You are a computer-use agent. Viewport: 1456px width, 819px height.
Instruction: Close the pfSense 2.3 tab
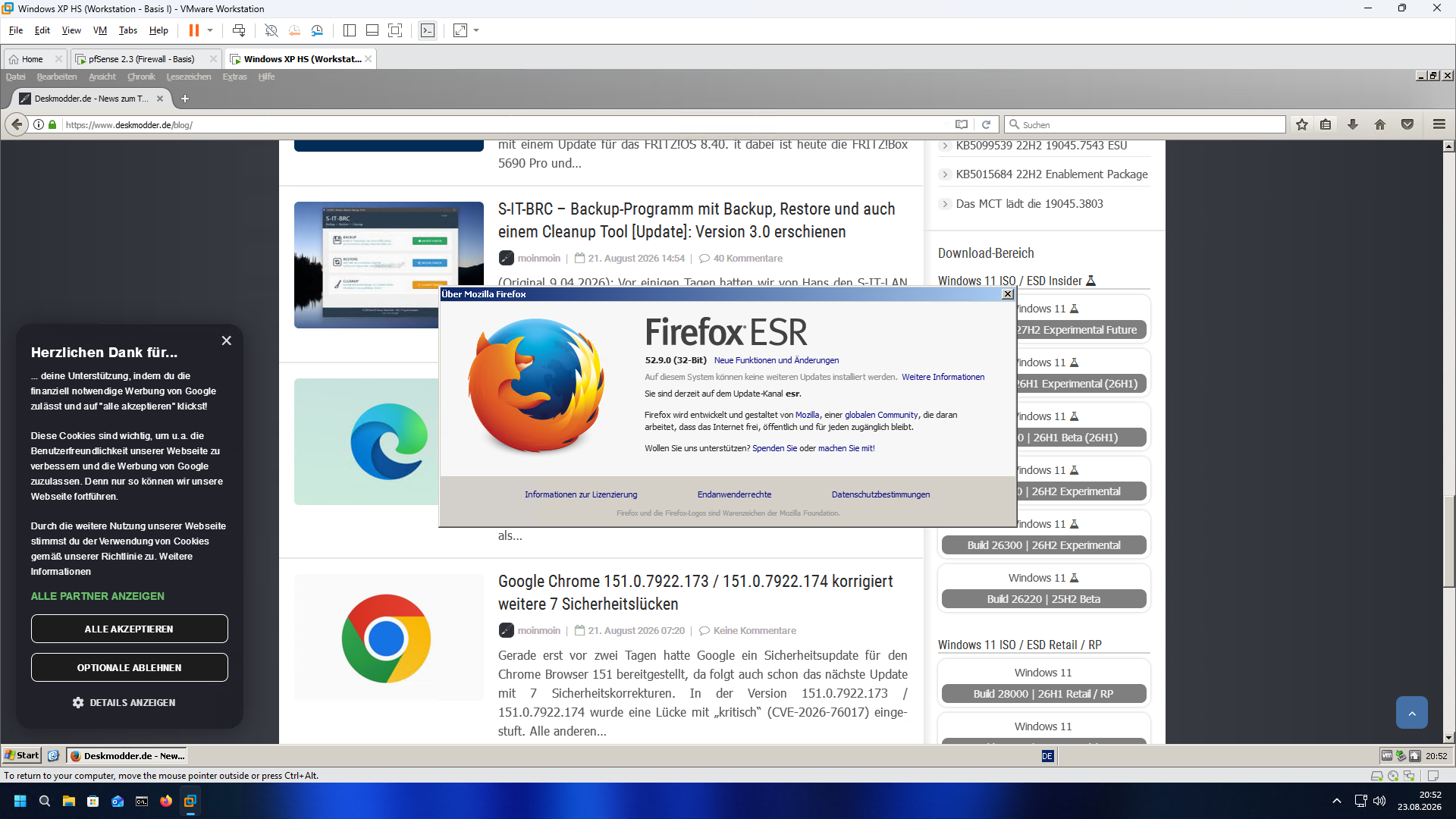coord(213,59)
